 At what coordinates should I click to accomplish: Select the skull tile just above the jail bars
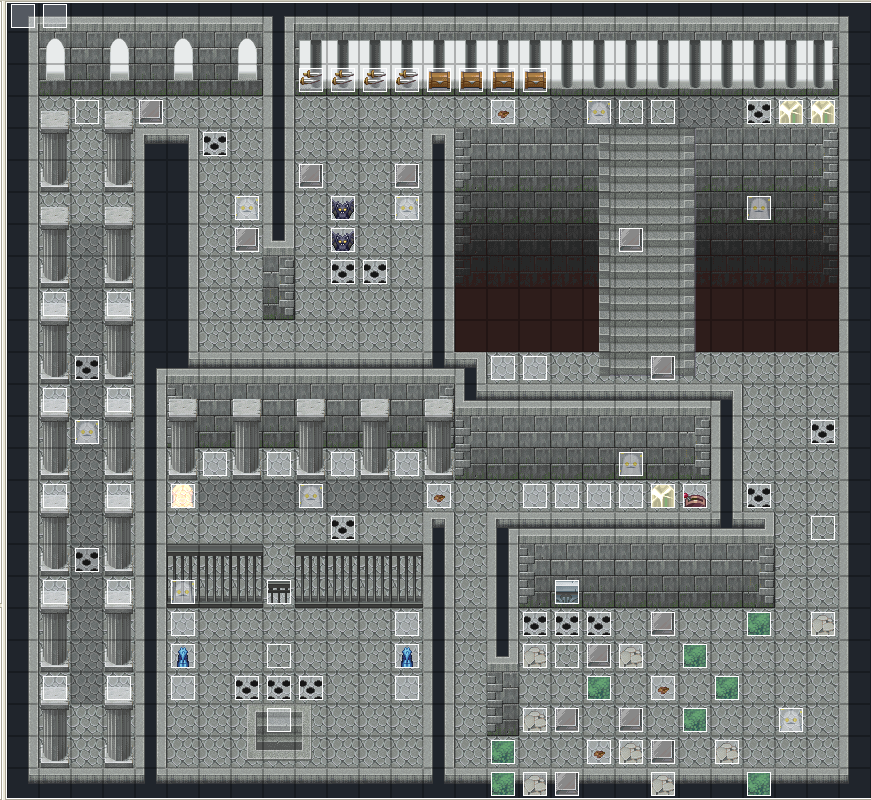(343, 528)
